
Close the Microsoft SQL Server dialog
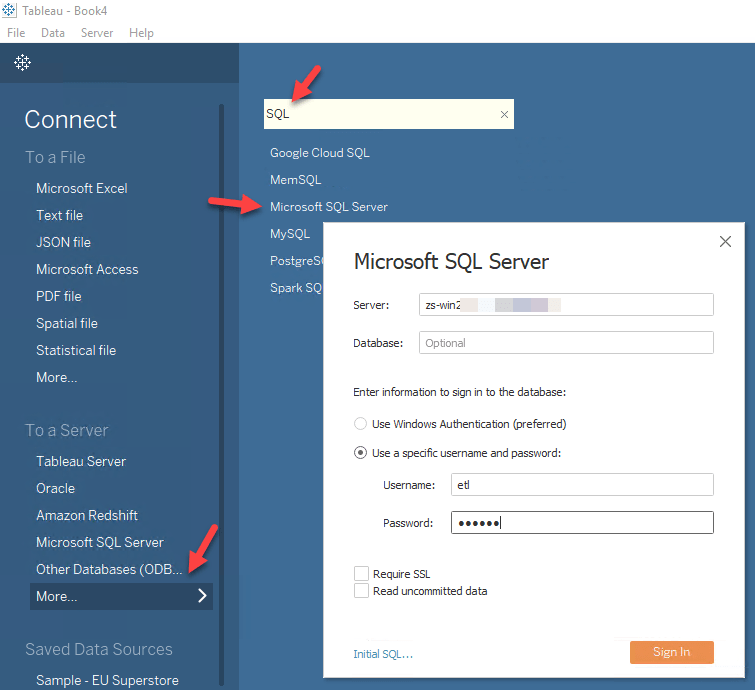(x=725, y=242)
